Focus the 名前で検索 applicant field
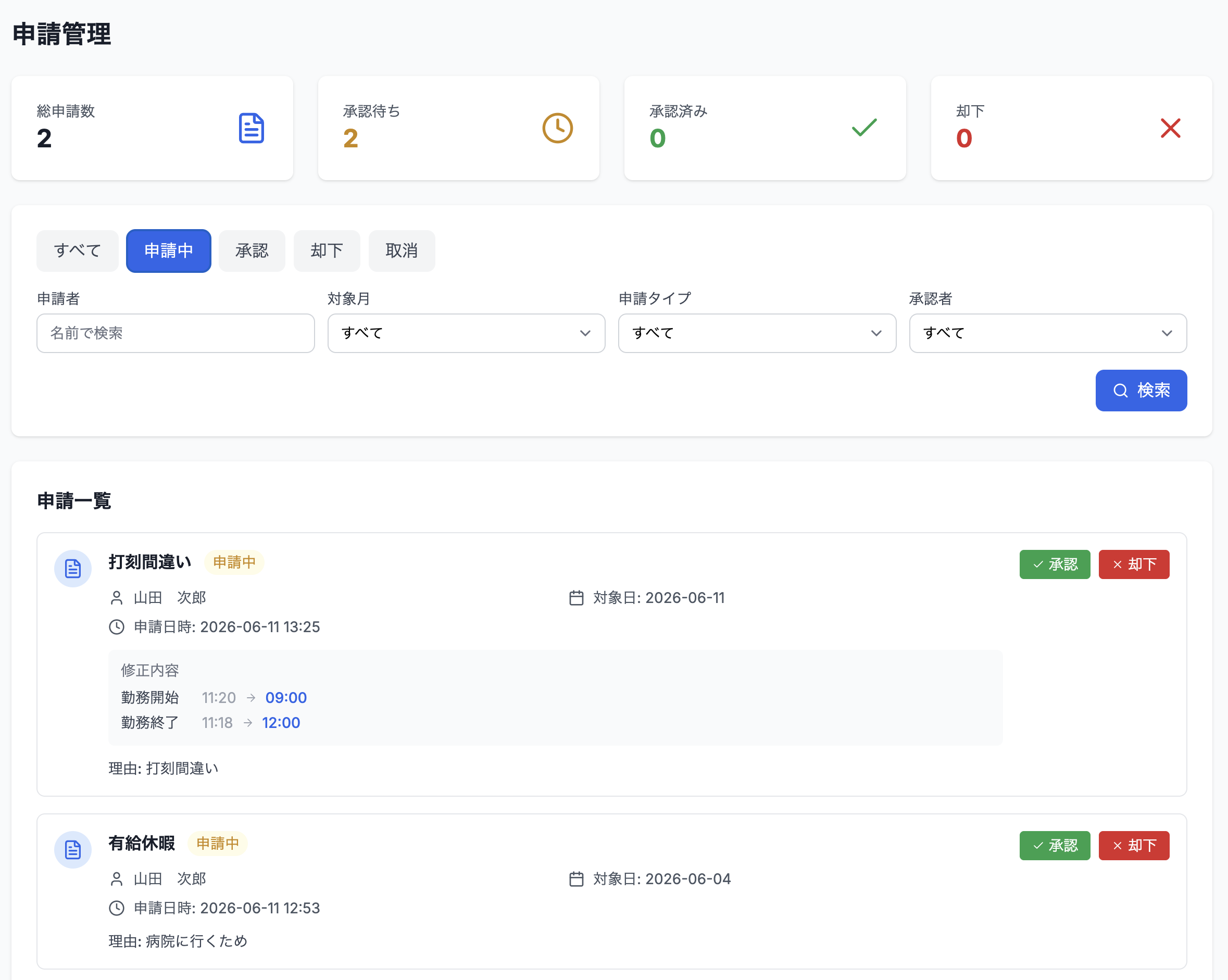This screenshot has width=1228, height=980. (x=176, y=333)
